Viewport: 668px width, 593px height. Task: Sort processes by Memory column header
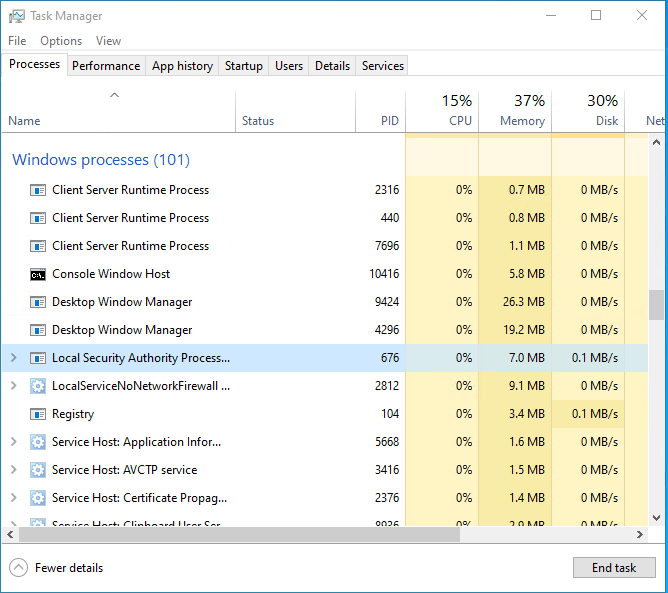tap(515, 110)
